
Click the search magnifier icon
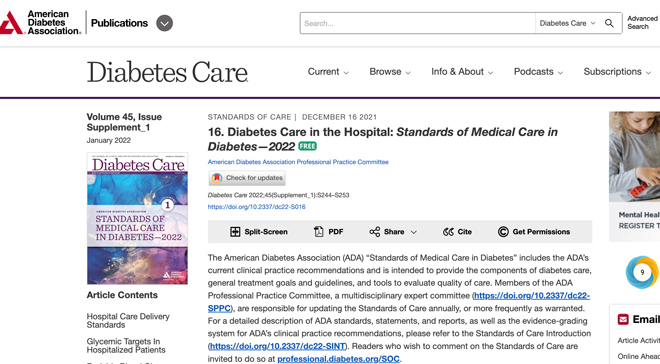tap(609, 23)
